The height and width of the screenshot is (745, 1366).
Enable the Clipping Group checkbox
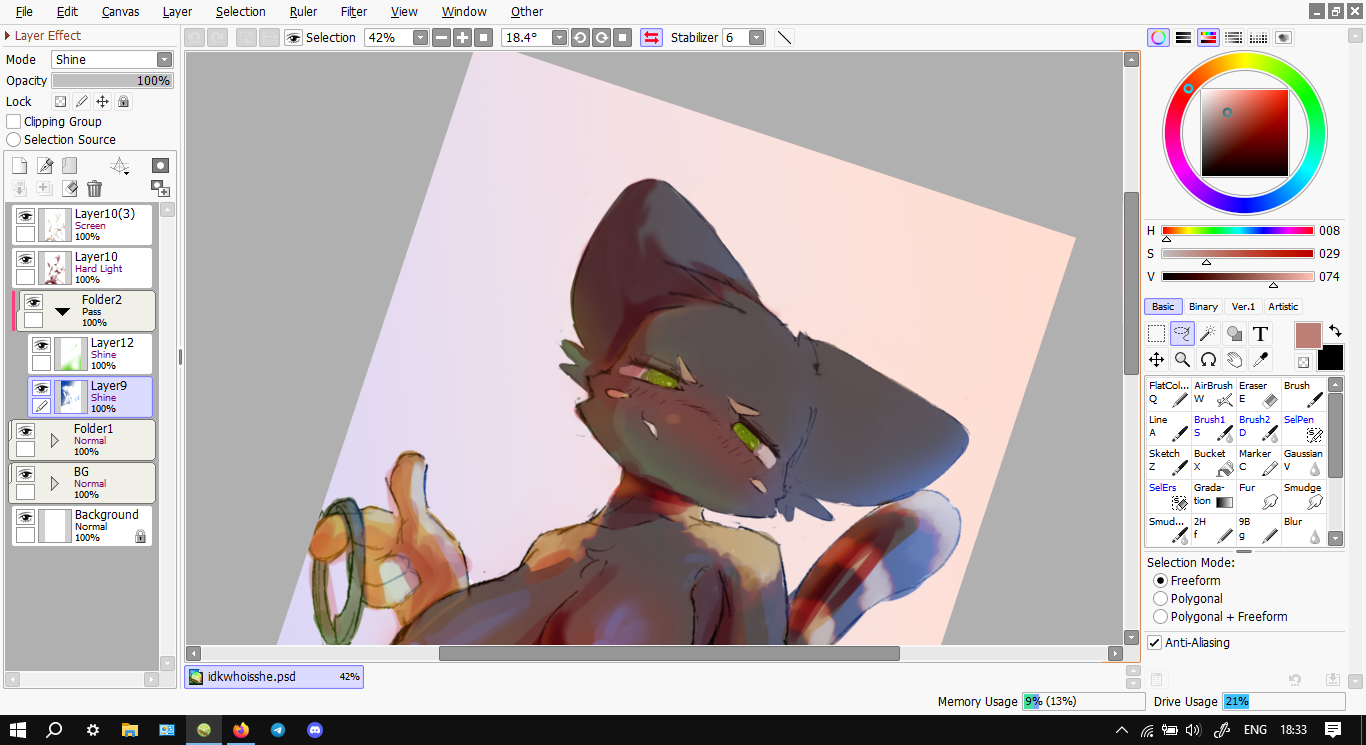tap(14, 121)
